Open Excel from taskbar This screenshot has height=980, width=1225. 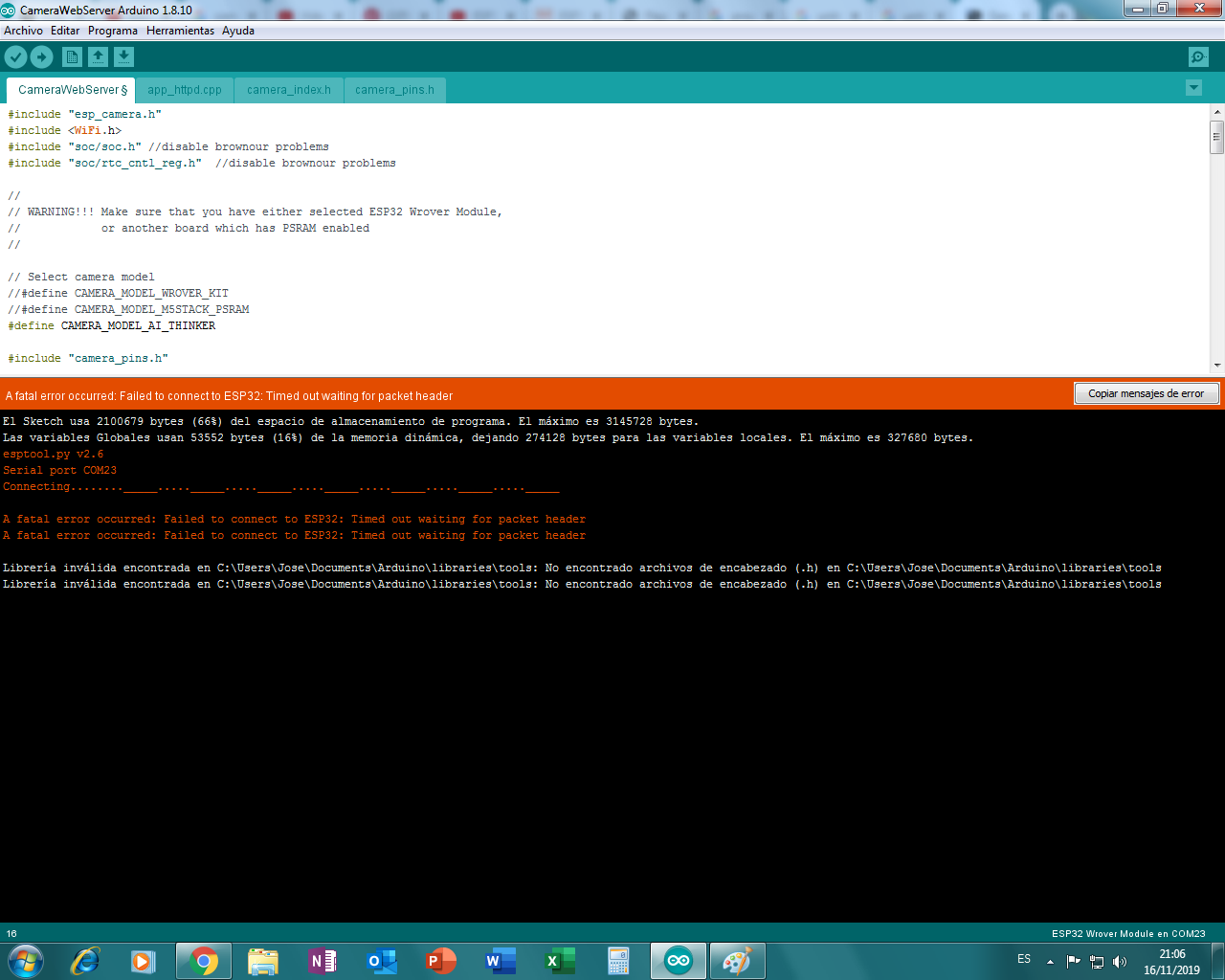(x=560, y=961)
